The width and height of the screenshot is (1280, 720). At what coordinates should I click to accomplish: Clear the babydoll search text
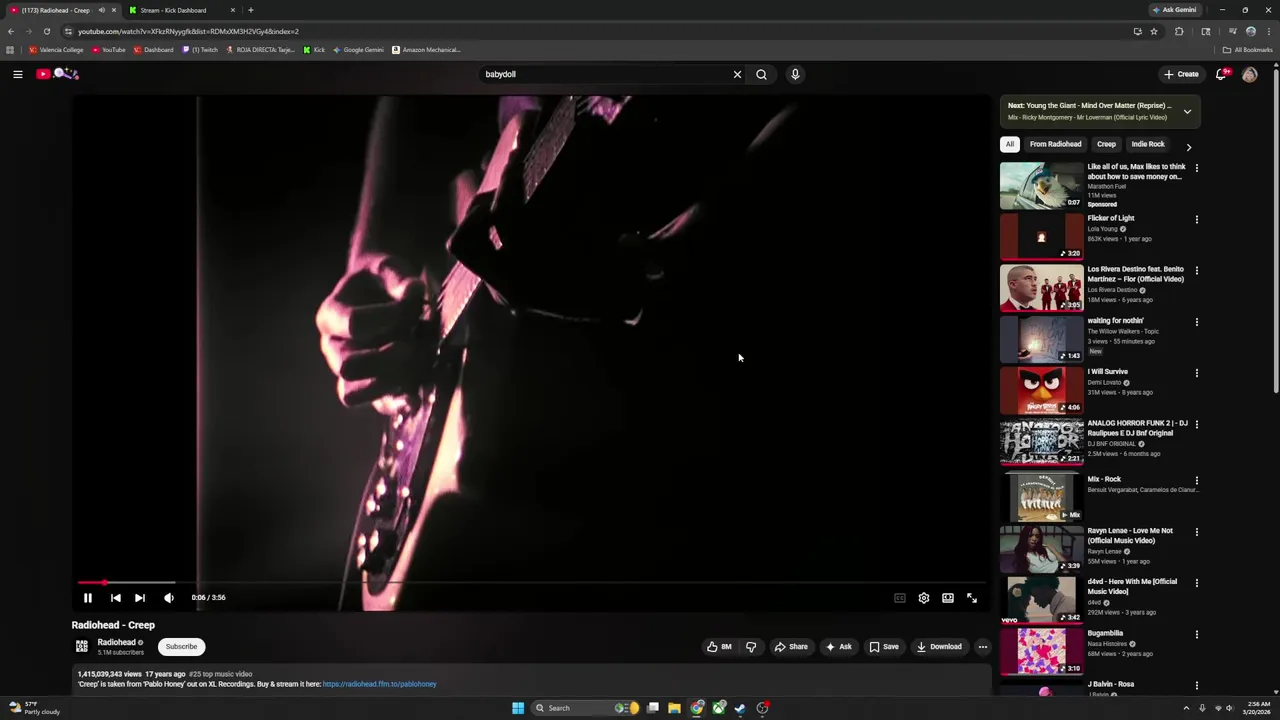pos(737,74)
